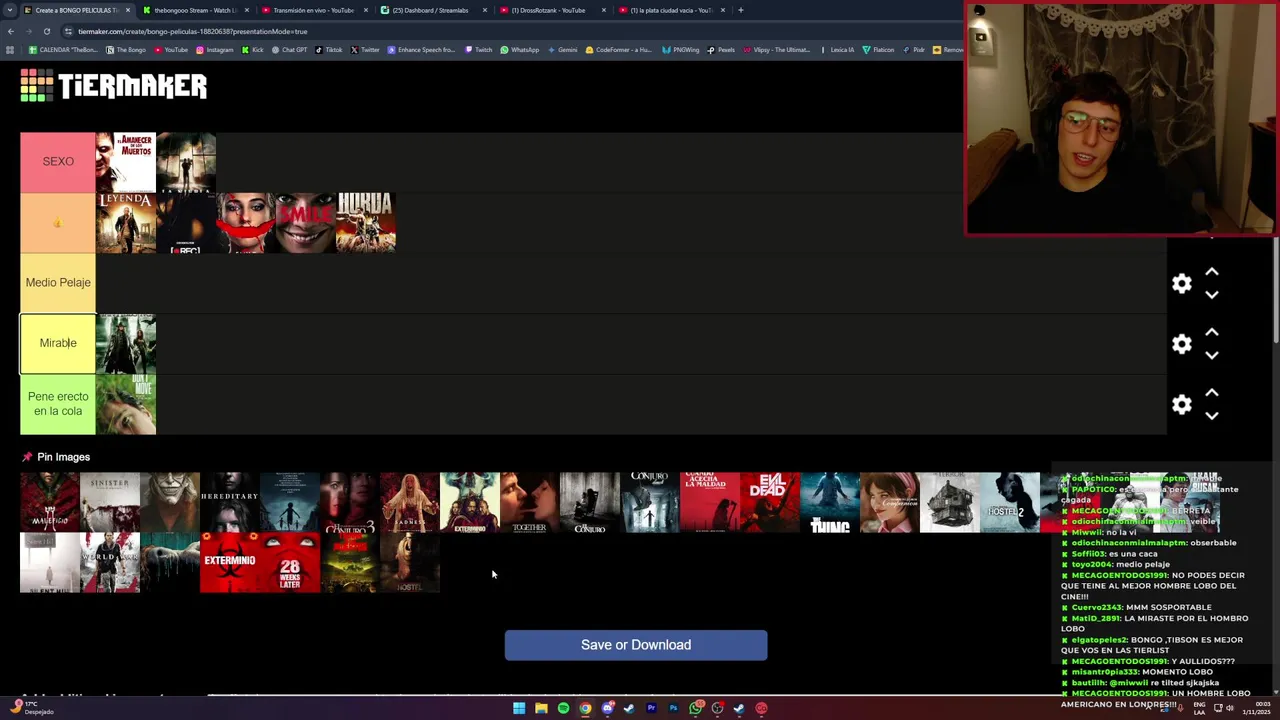Open the Flaticon bookmark
The width and height of the screenshot is (1280, 720).
pyautogui.click(x=879, y=50)
